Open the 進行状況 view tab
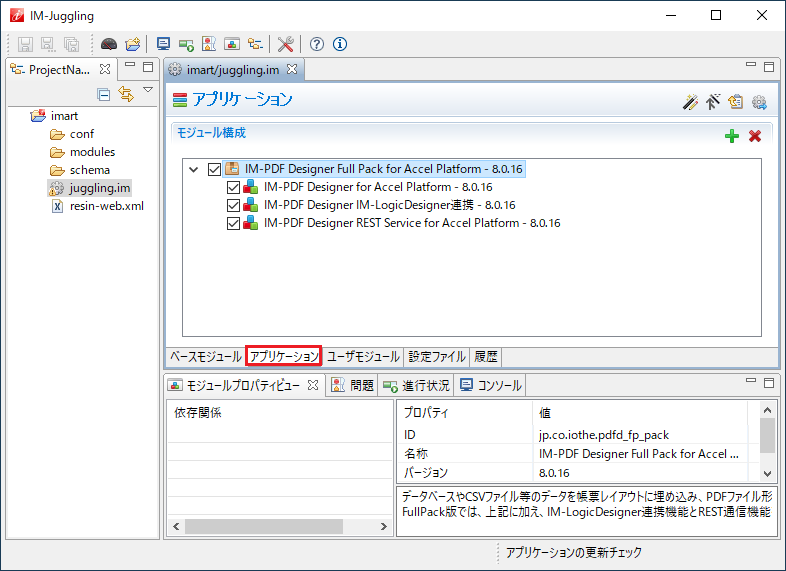786x571 pixels. (x=416, y=385)
